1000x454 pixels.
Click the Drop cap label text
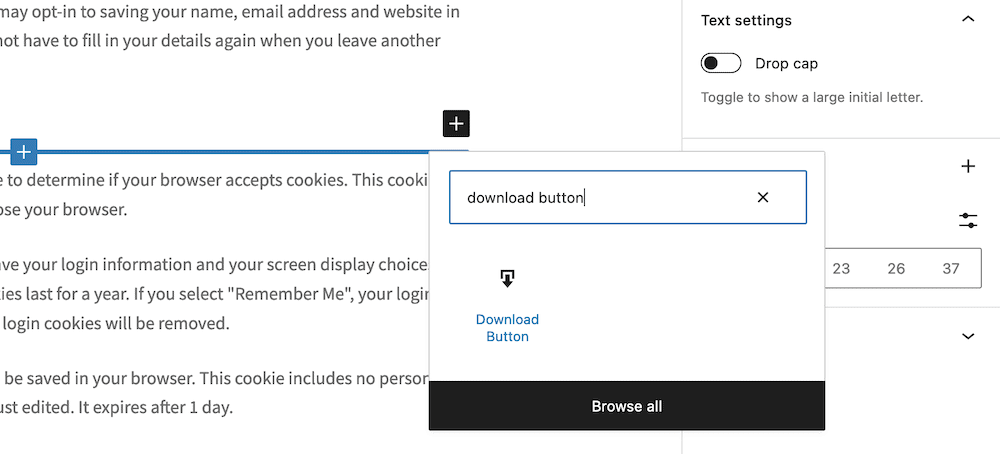point(786,64)
